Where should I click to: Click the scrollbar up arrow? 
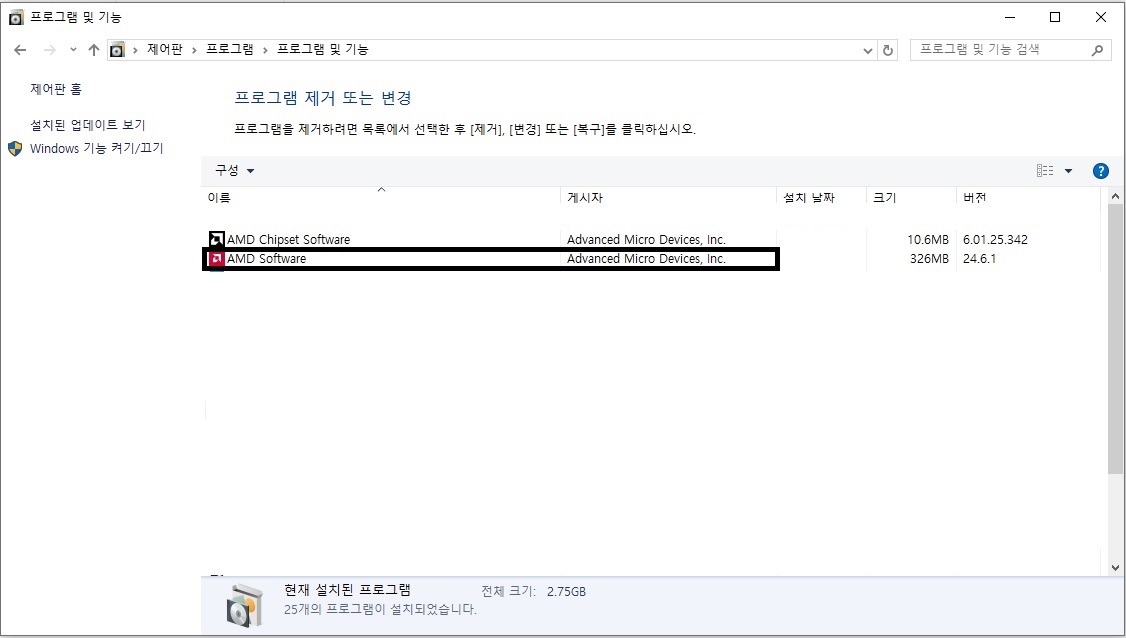[1115, 196]
